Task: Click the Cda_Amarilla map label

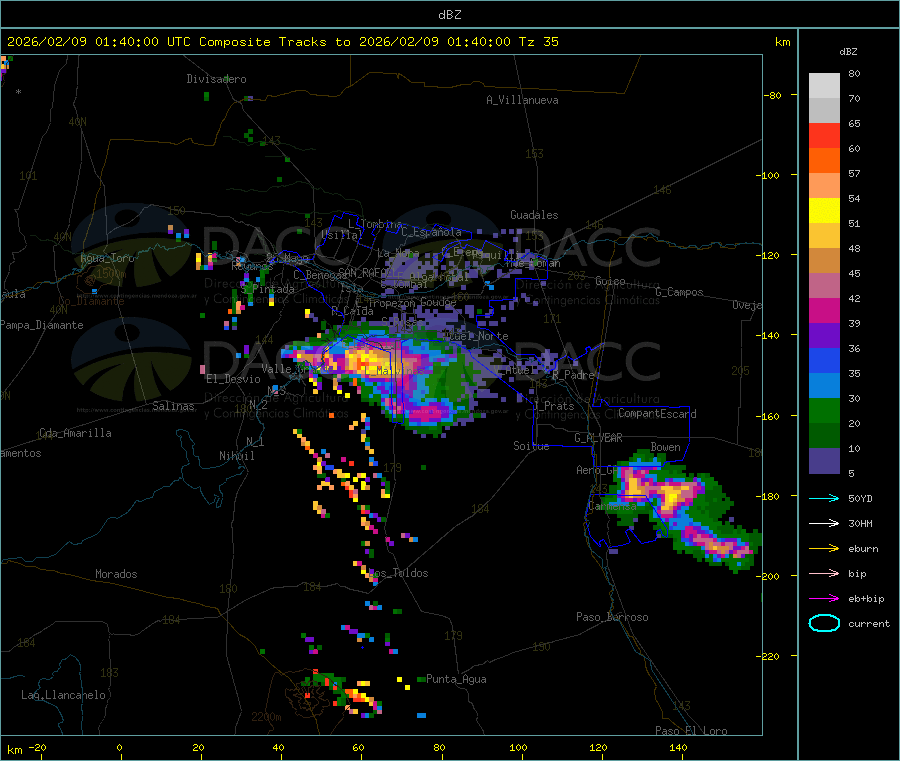Action: [x=76, y=433]
